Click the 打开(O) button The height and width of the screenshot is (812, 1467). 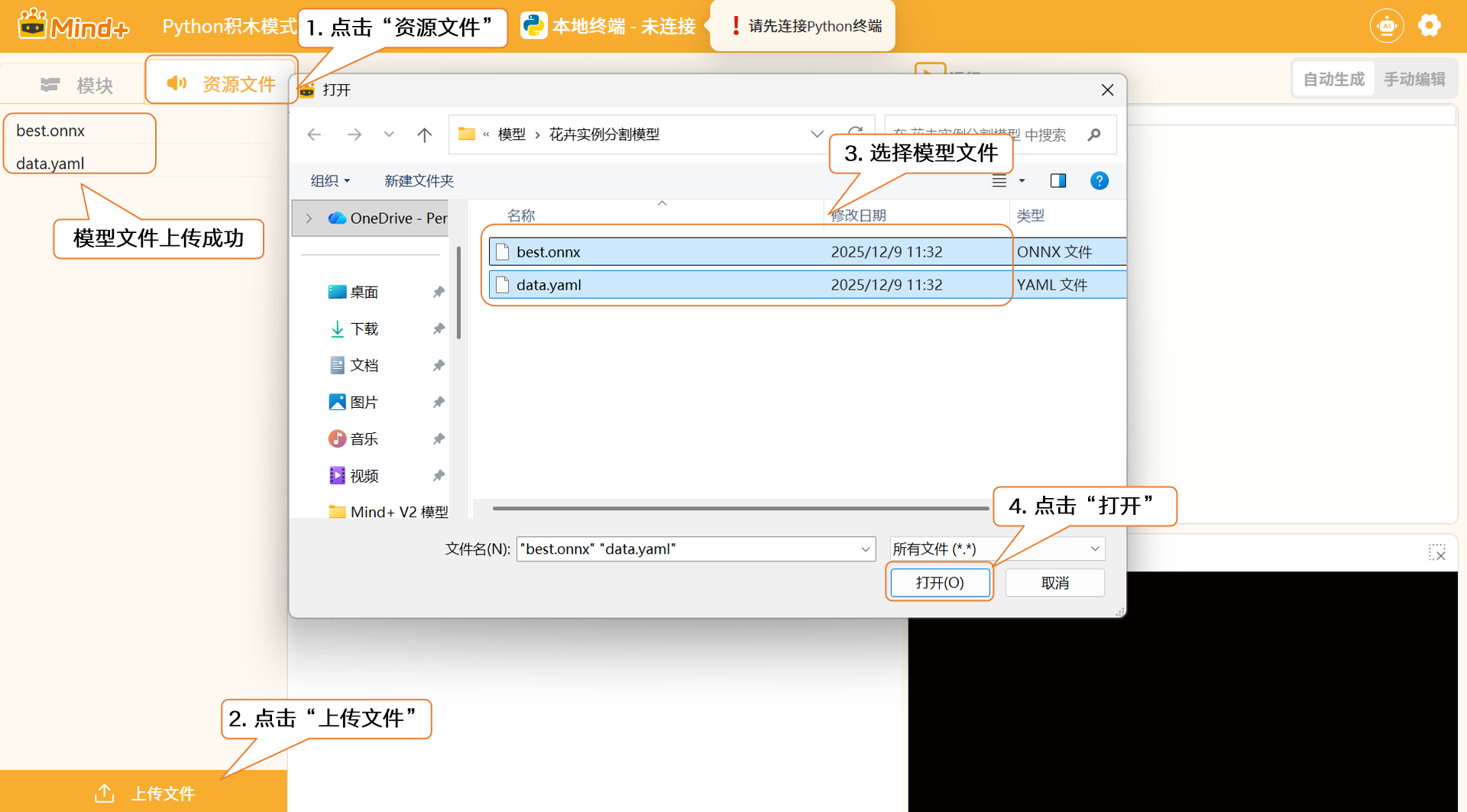click(940, 583)
